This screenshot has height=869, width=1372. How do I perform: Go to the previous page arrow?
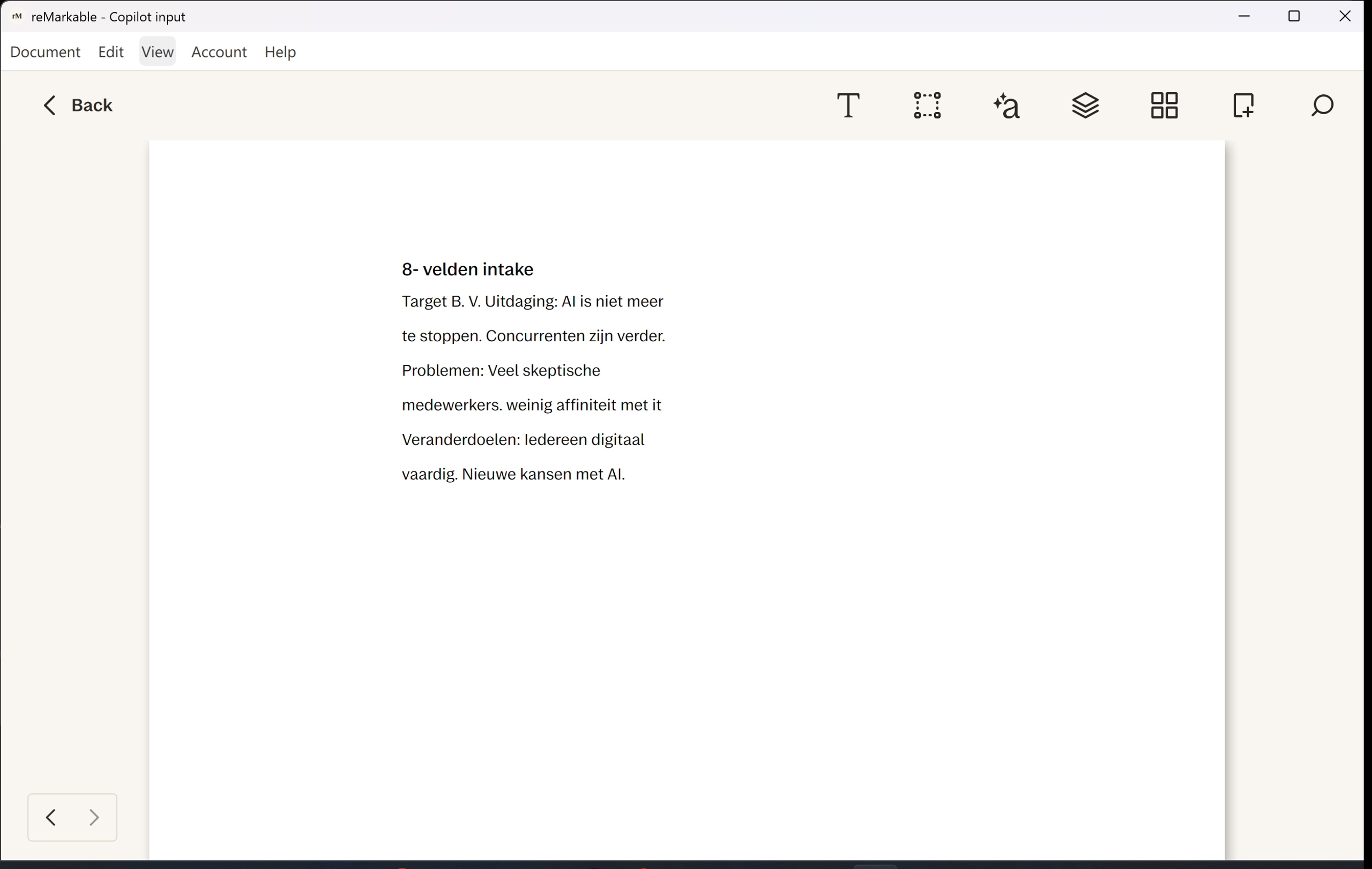[x=51, y=817]
